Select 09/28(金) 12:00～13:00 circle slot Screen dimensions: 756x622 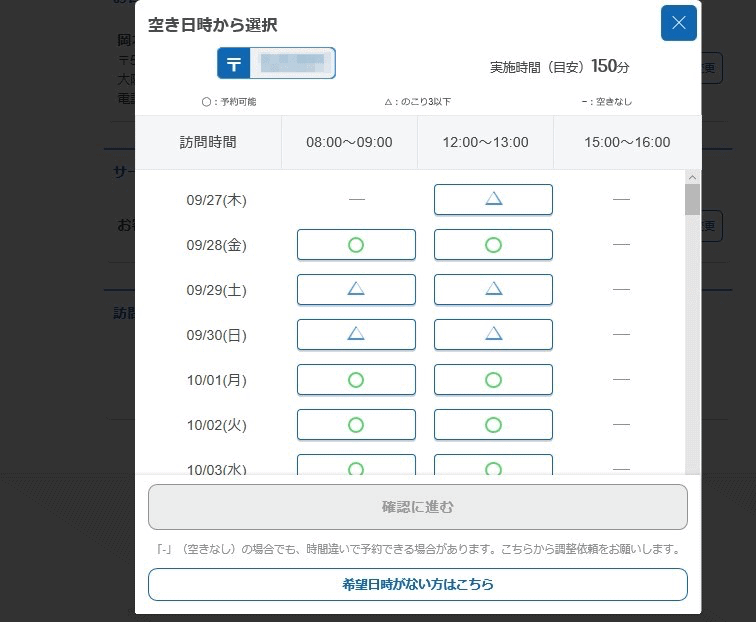click(x=493, y=245)
